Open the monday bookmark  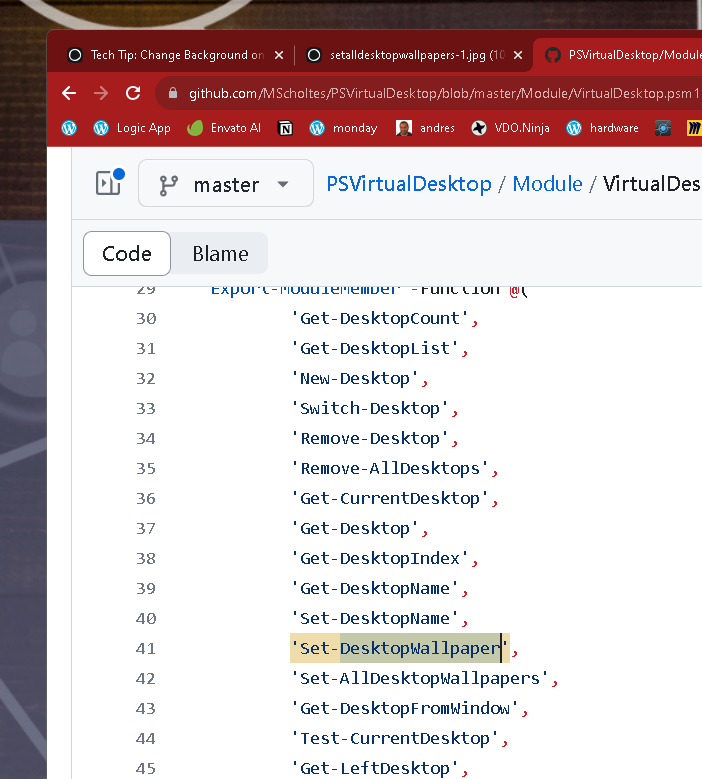(343, 128)
